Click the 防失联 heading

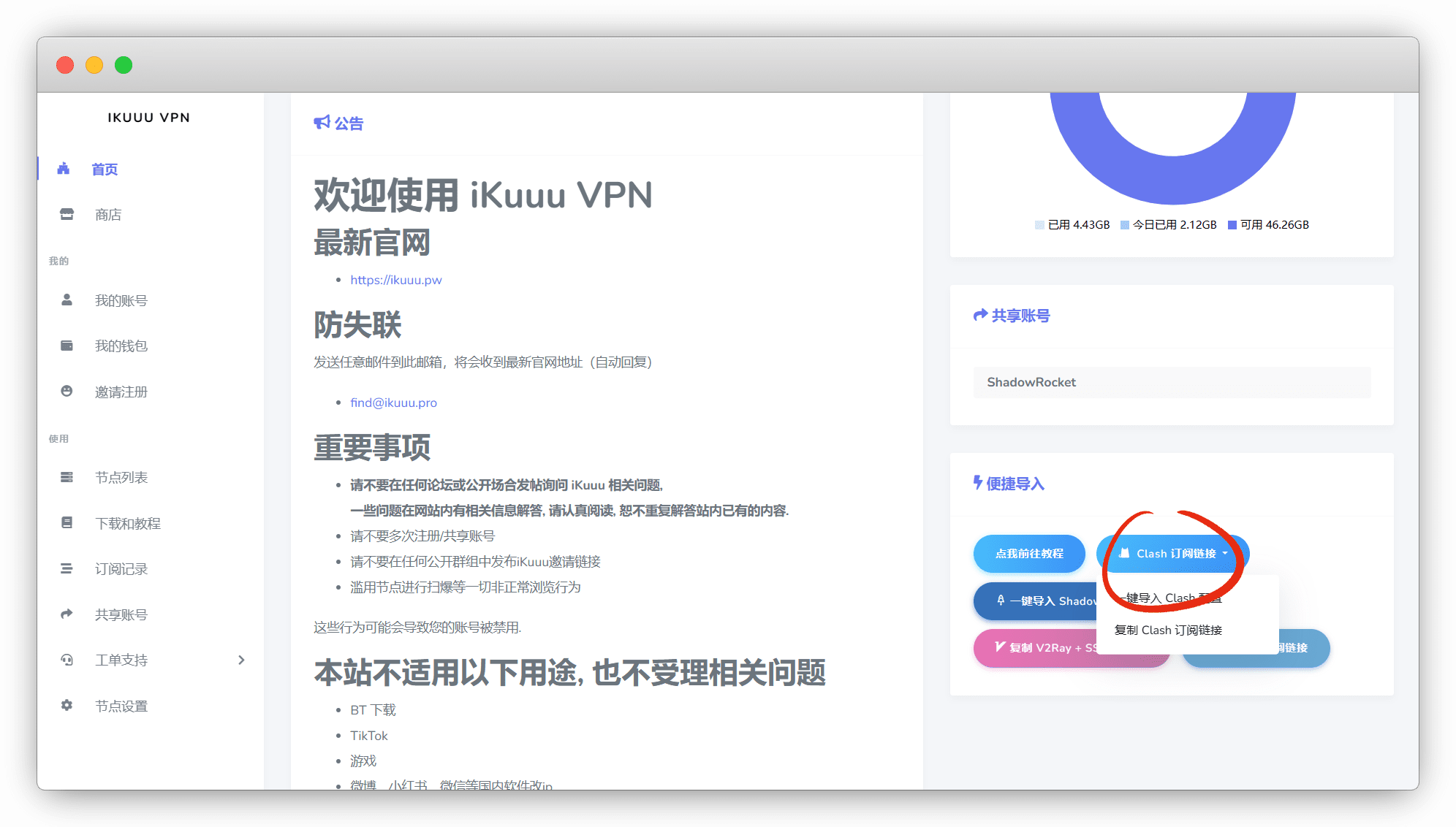[357, 325]
